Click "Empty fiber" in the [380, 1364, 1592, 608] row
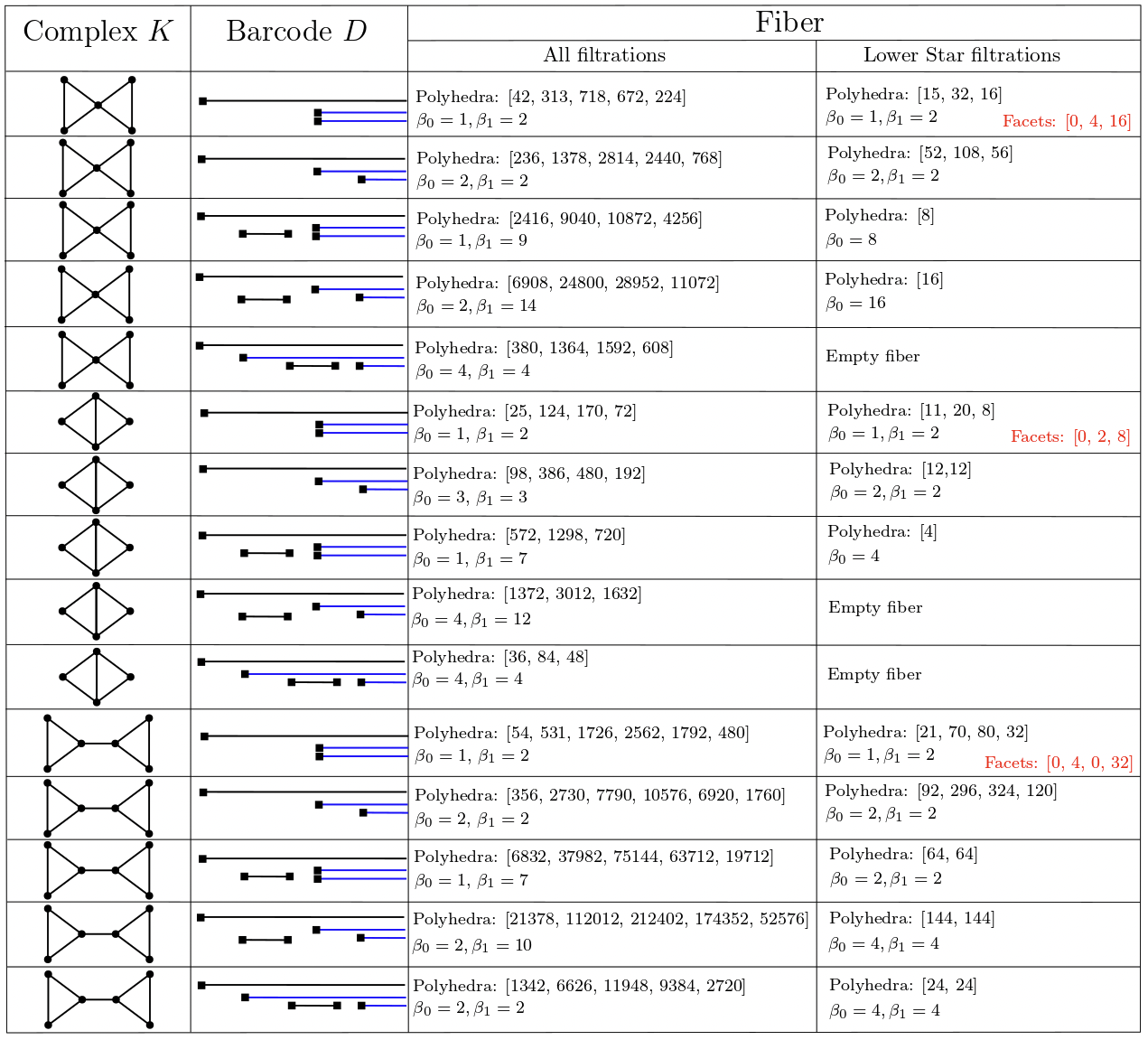Screen dimensions: 1148x1040 pyautogui.click(x=873, y=356)
